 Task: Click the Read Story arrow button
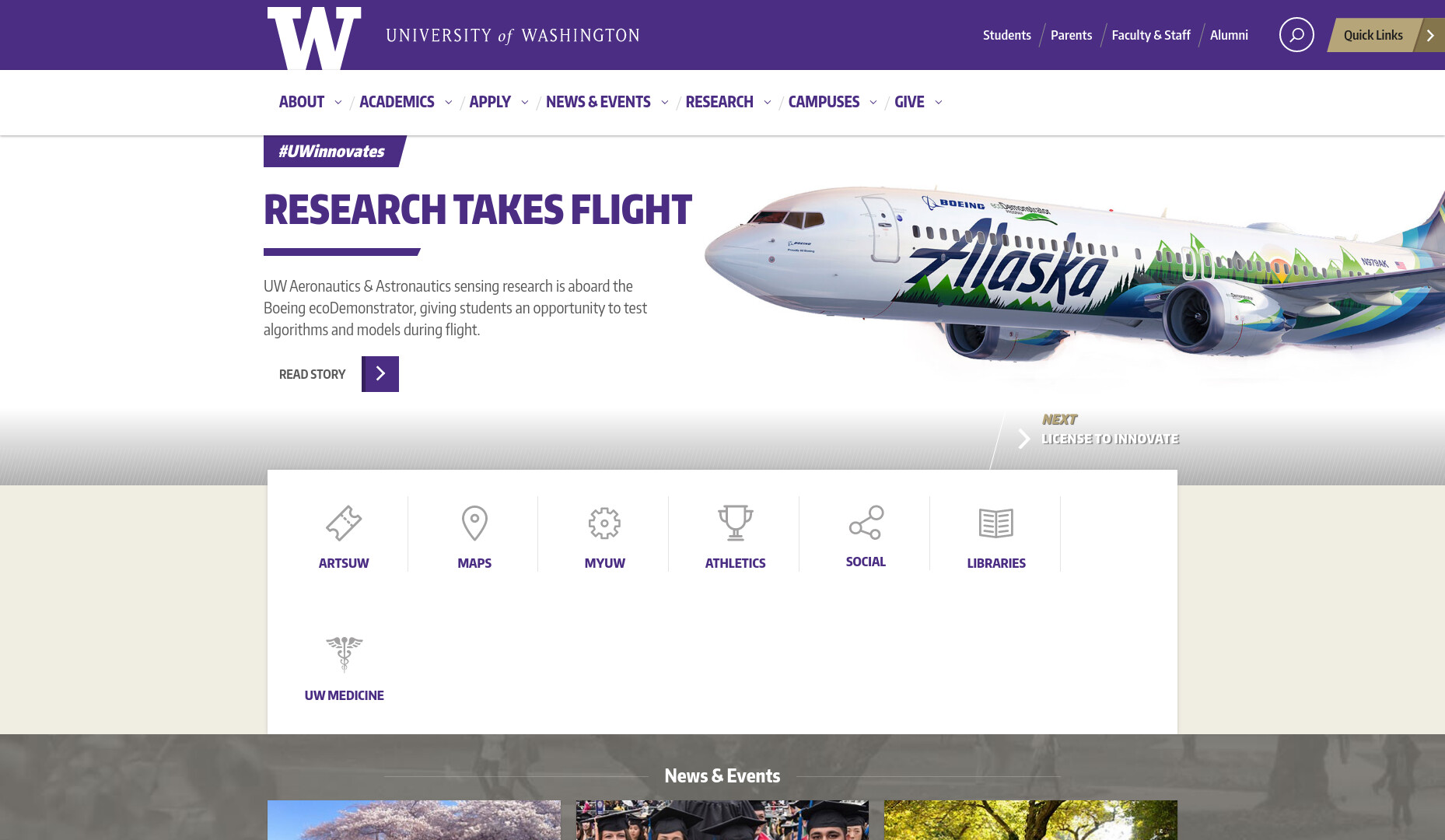(380, 374)
